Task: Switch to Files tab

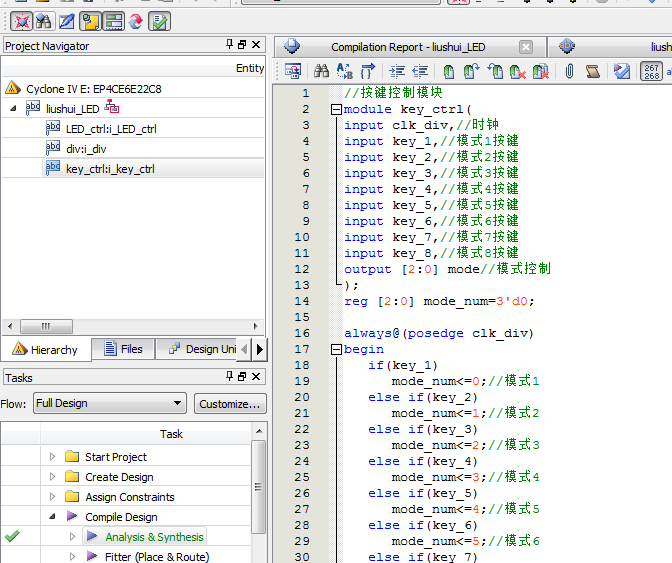Action: tap(123, 349)
